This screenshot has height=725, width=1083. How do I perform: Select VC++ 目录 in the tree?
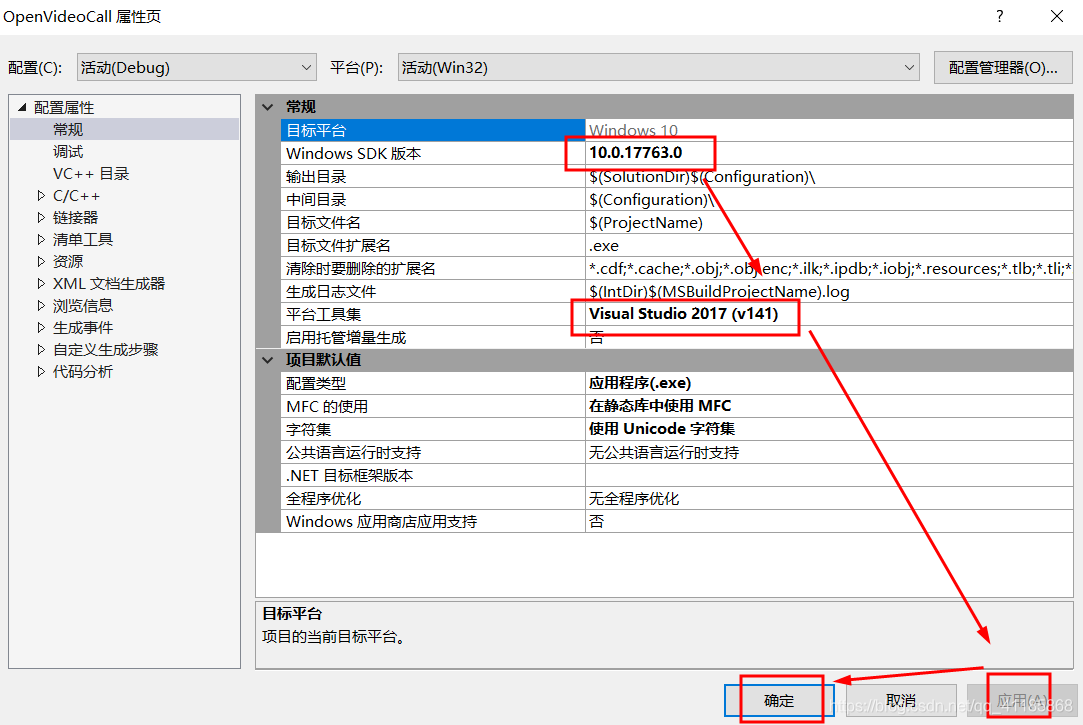pyautogui.click(x=90, y=173)
